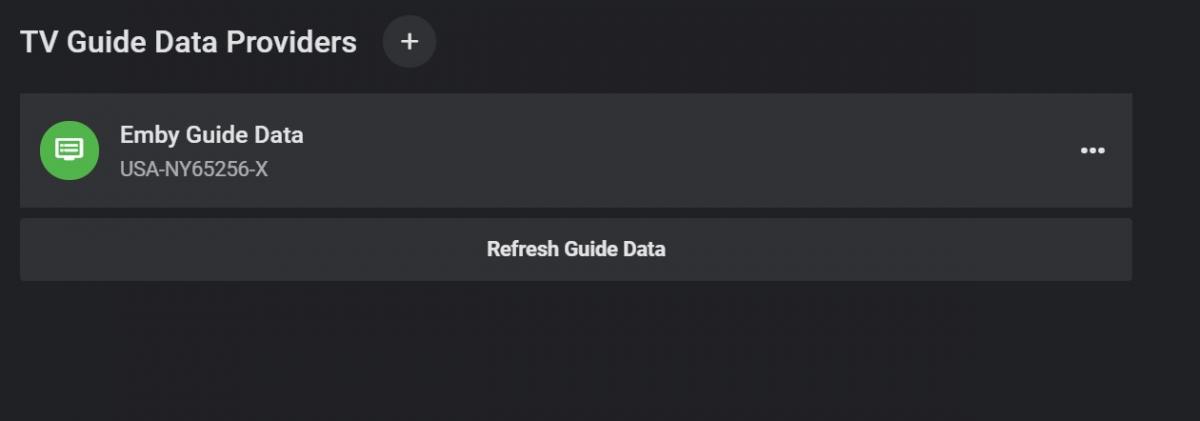This screenshot has height=421, width=1200.
Task: Click the green Emby guide icon
Action: (x=69, y=150)
